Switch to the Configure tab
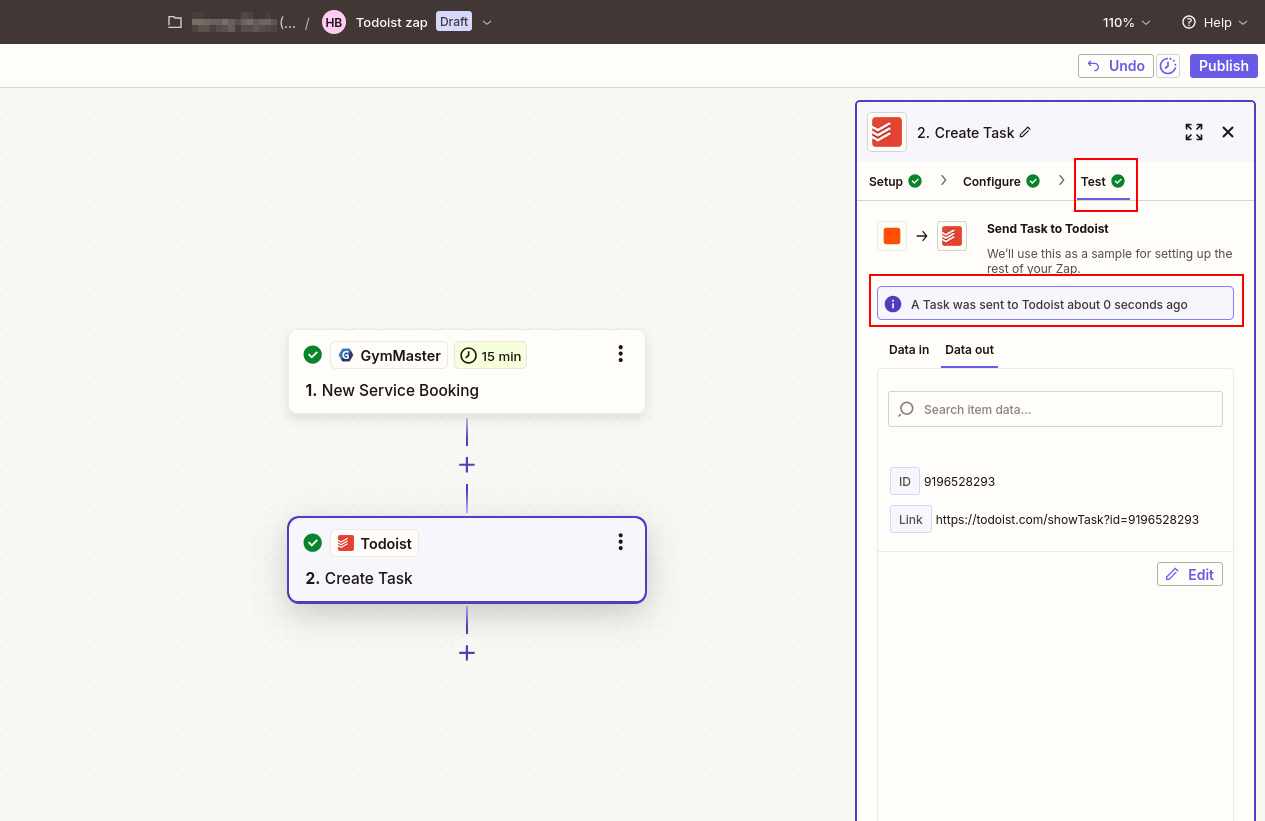This screenshot has height=821, width=1265. [x=1001, y=182]
